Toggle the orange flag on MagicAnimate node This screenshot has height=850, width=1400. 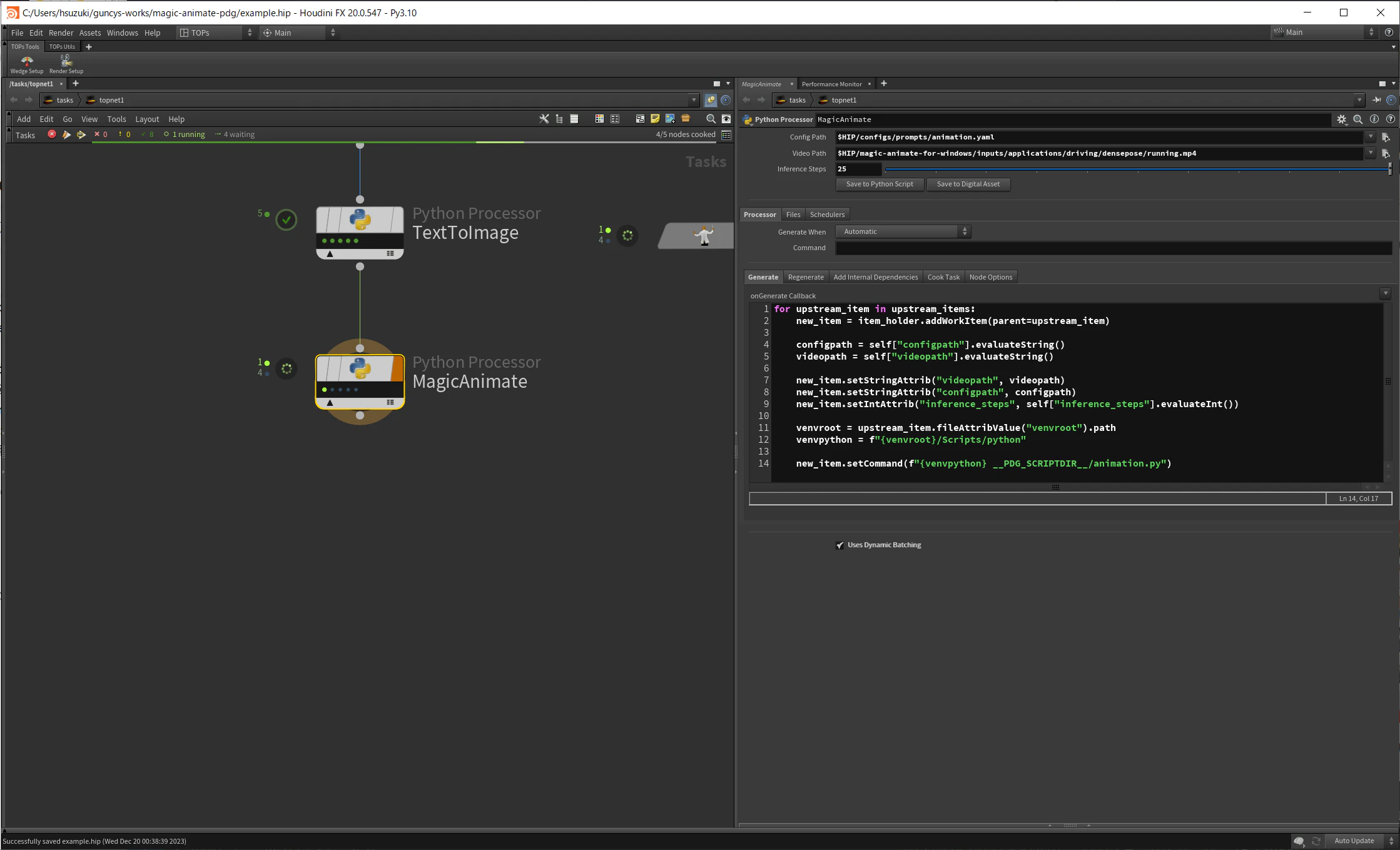[397, 368]
